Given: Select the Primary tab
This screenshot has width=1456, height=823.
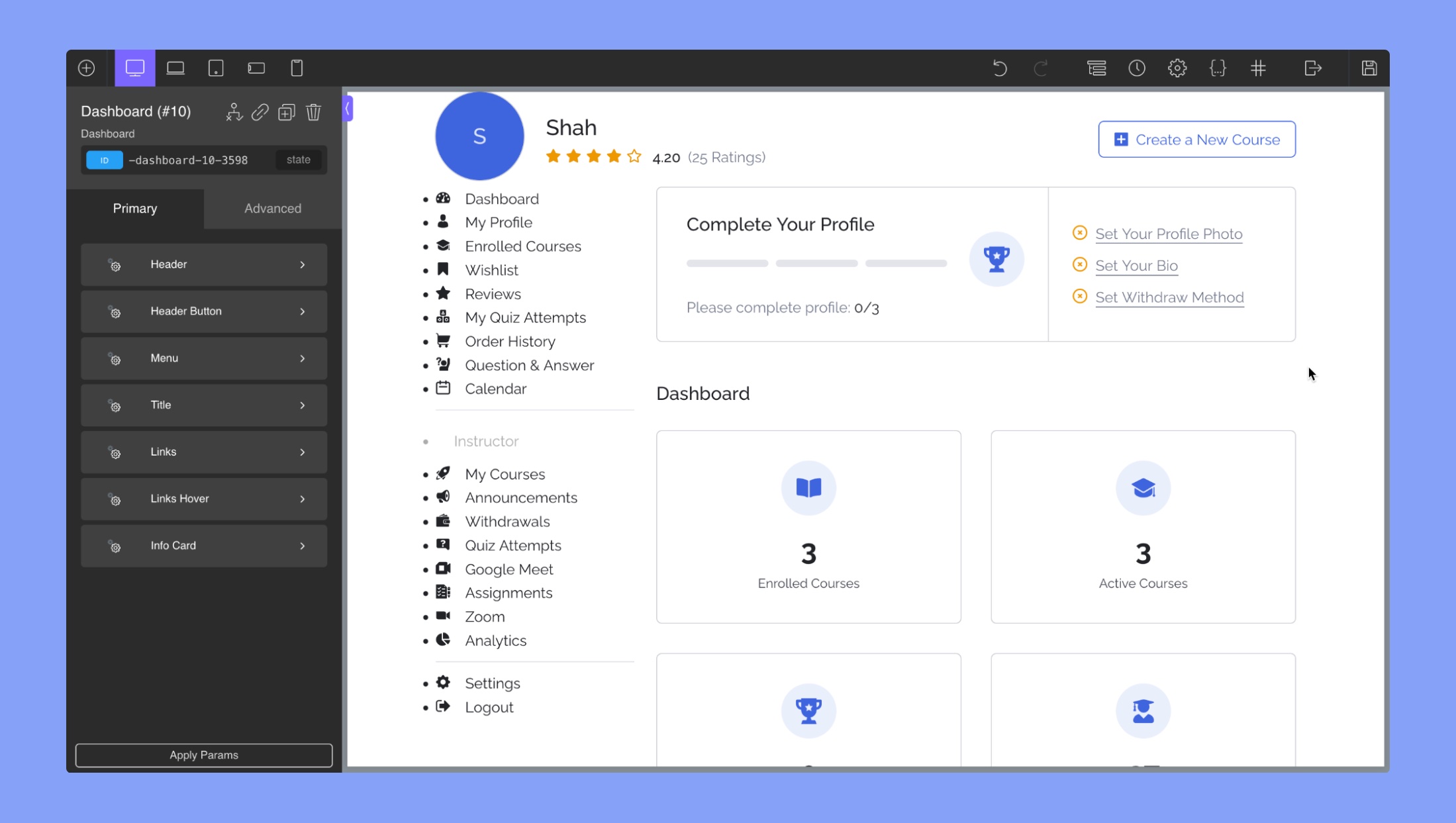Looking at the screenshot, I should point(134,208).
